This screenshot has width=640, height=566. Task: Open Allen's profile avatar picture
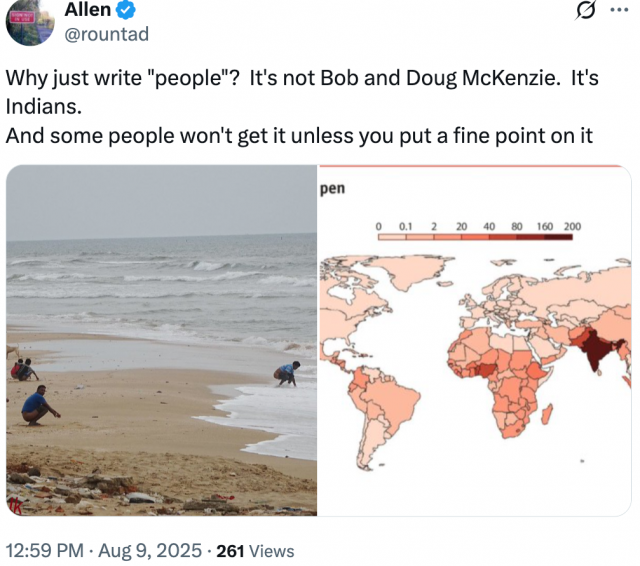(x=28, y=20)
